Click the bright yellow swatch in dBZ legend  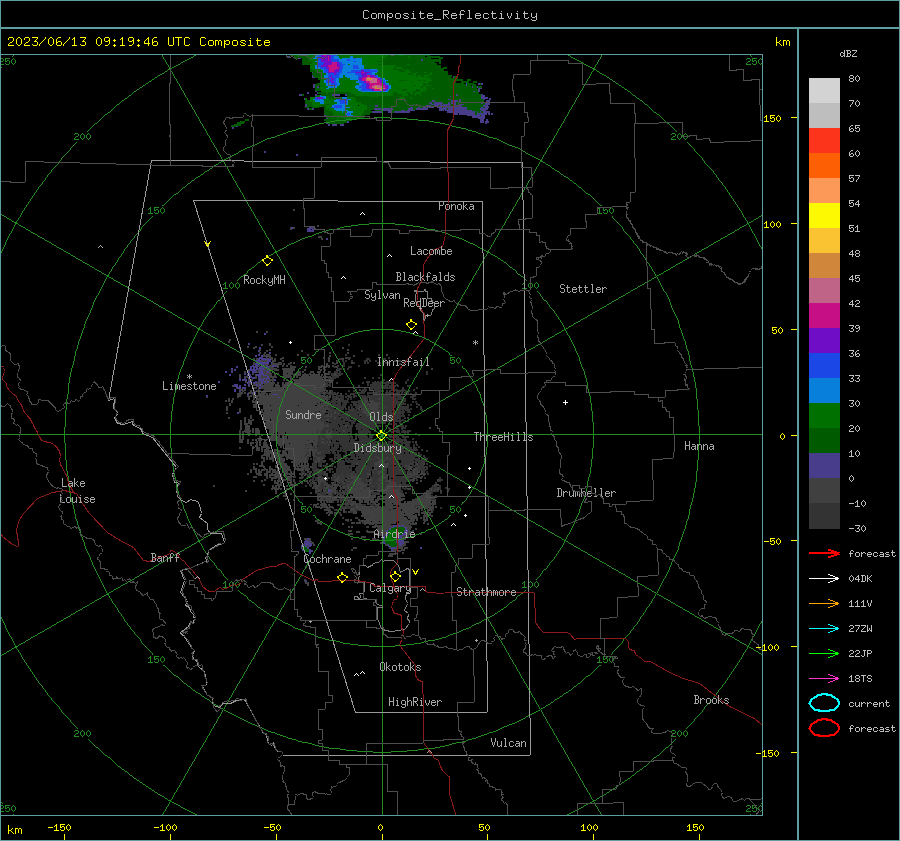824,215
